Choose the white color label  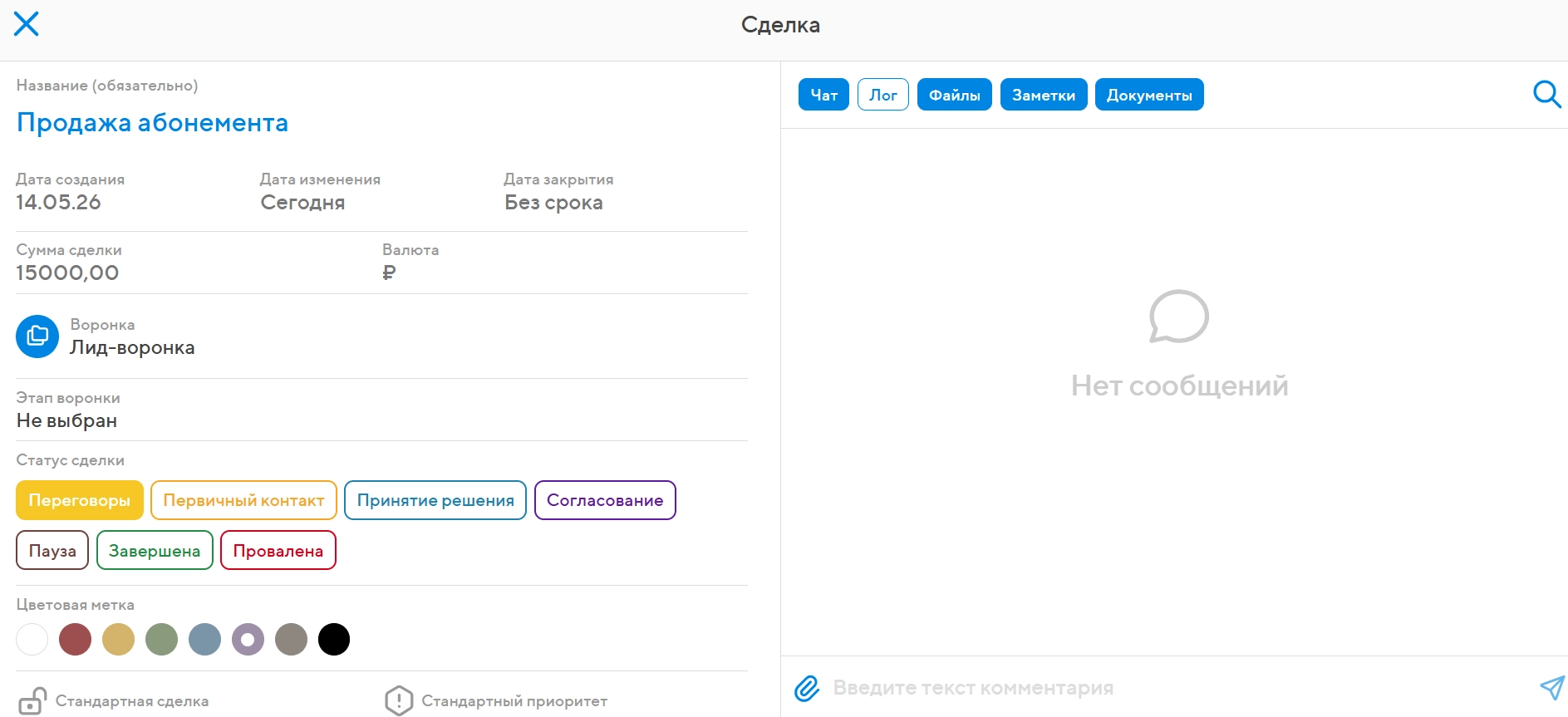[32, 640]
